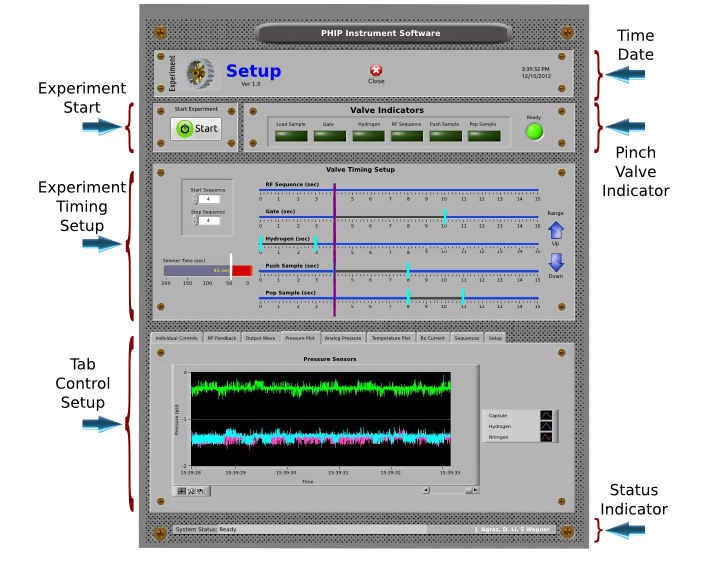Switch to the Output Wave tab
This screenshot has width=705, height=564.
pyautogui.click(x=260, y=338)
